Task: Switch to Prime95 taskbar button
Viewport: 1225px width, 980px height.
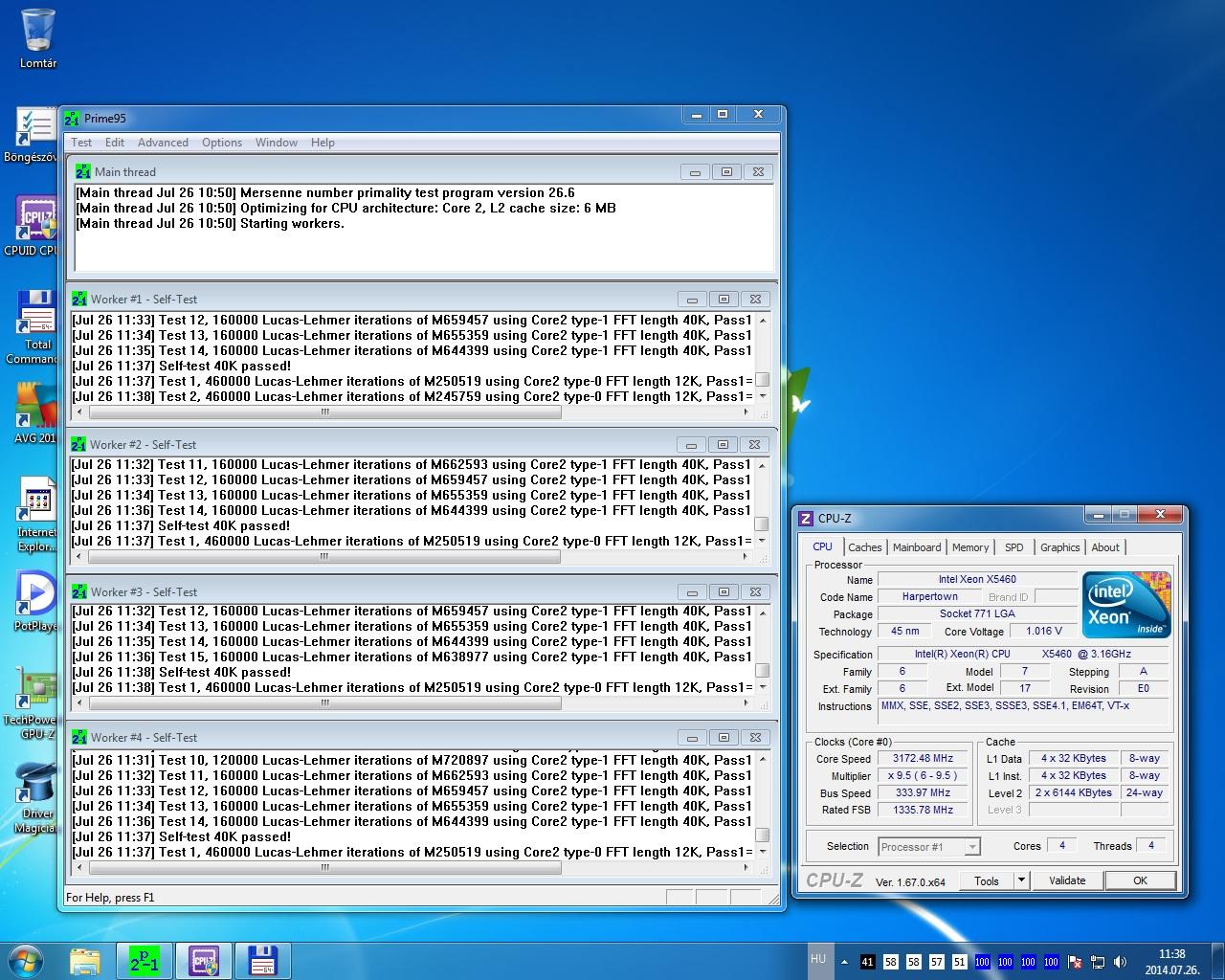Action: tap(144, 961)
